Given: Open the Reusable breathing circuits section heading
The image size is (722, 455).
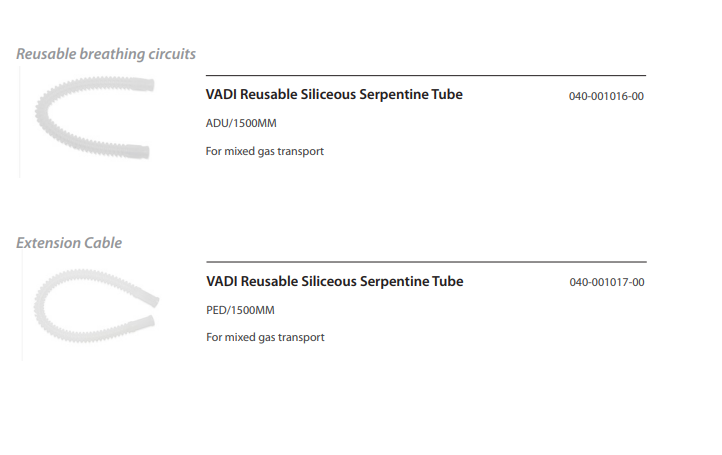Looking at the screenshot, I should pyautogui.click(x=106, y=53).
